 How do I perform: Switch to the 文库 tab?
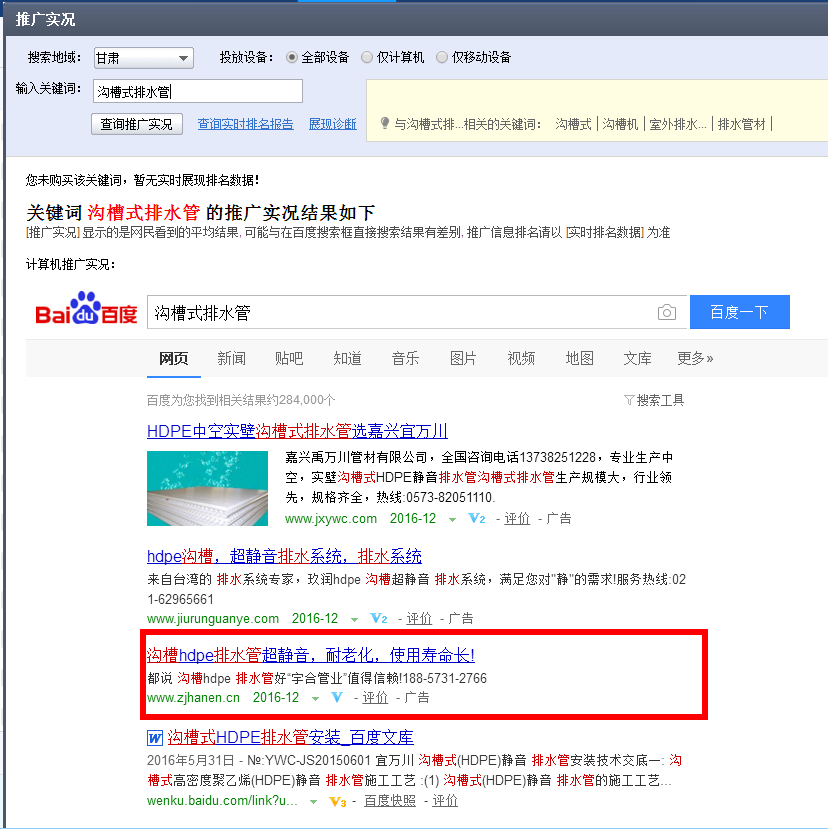pyautogui.click(x=637, y=358)
